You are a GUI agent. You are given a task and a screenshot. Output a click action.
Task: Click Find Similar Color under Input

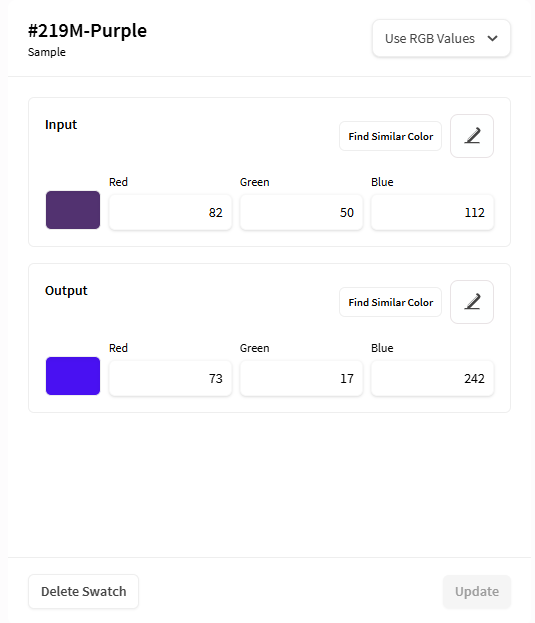click(x=390, y=136)
